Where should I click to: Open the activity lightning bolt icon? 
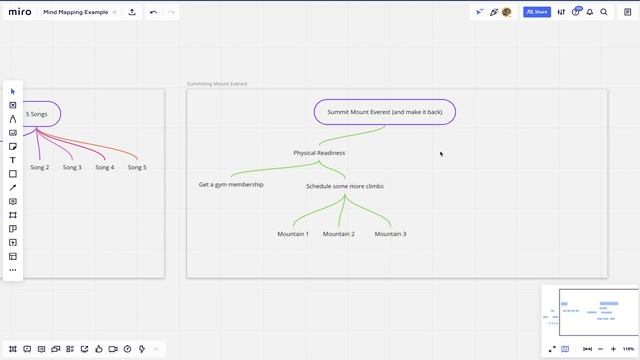click(x=142, y=349)
